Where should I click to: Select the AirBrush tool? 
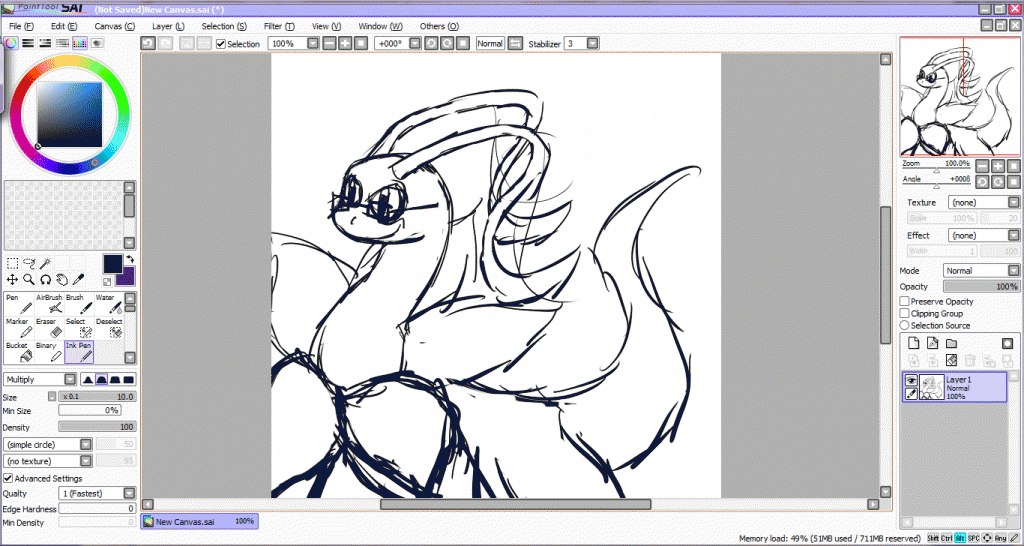(50, 303)
